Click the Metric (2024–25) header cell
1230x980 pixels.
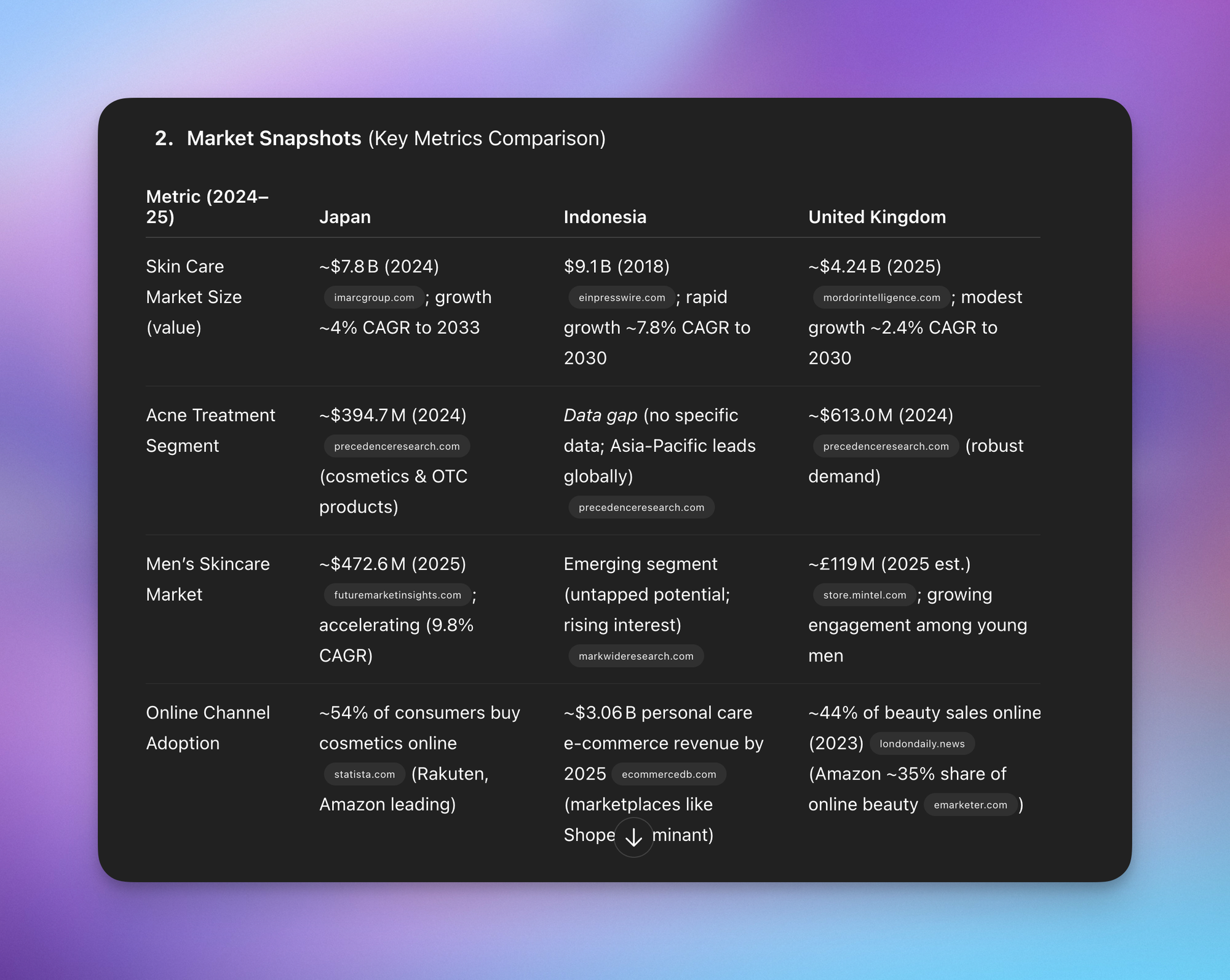(x=207, y=207)
